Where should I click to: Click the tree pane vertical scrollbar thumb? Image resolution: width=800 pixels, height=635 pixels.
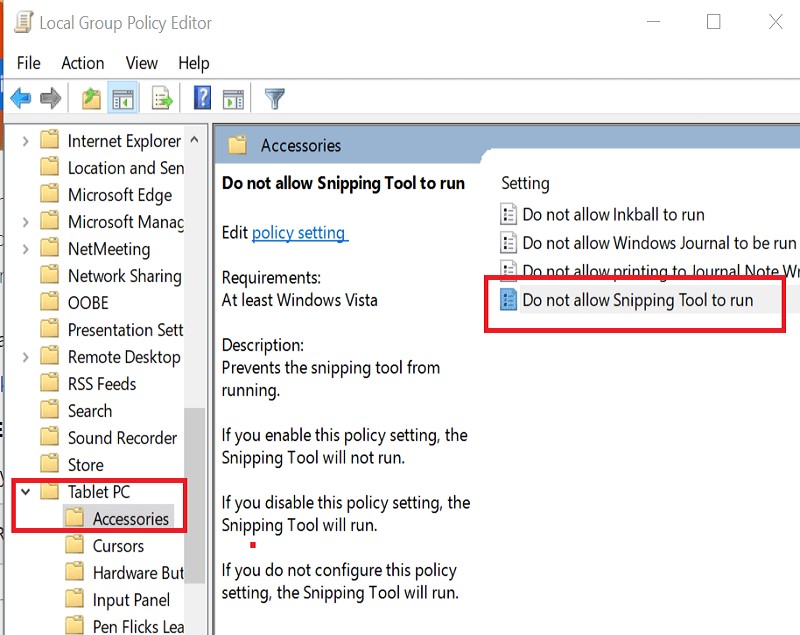(194, 495)
